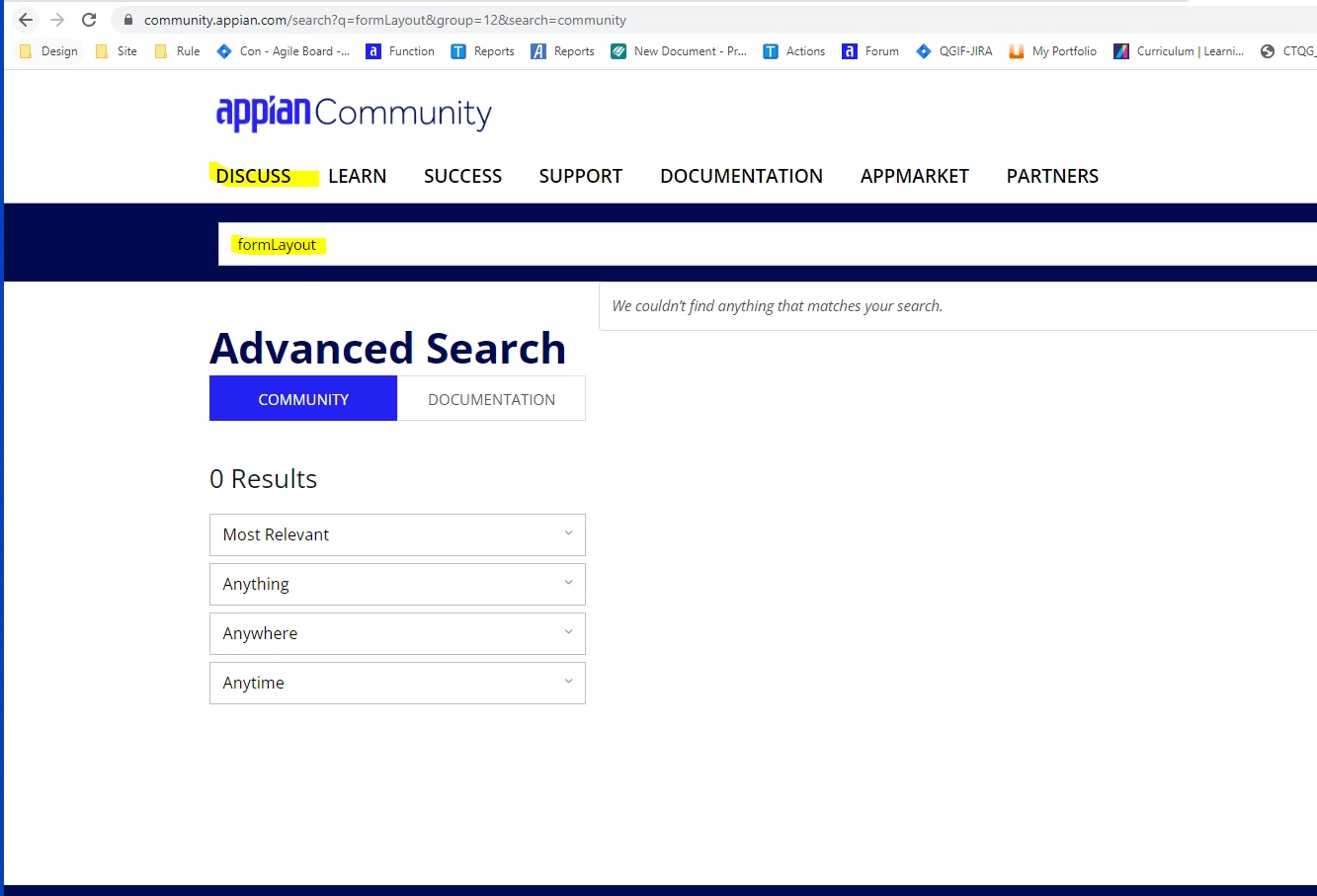Click the search box containing formLayout

(x=768, y=244)
